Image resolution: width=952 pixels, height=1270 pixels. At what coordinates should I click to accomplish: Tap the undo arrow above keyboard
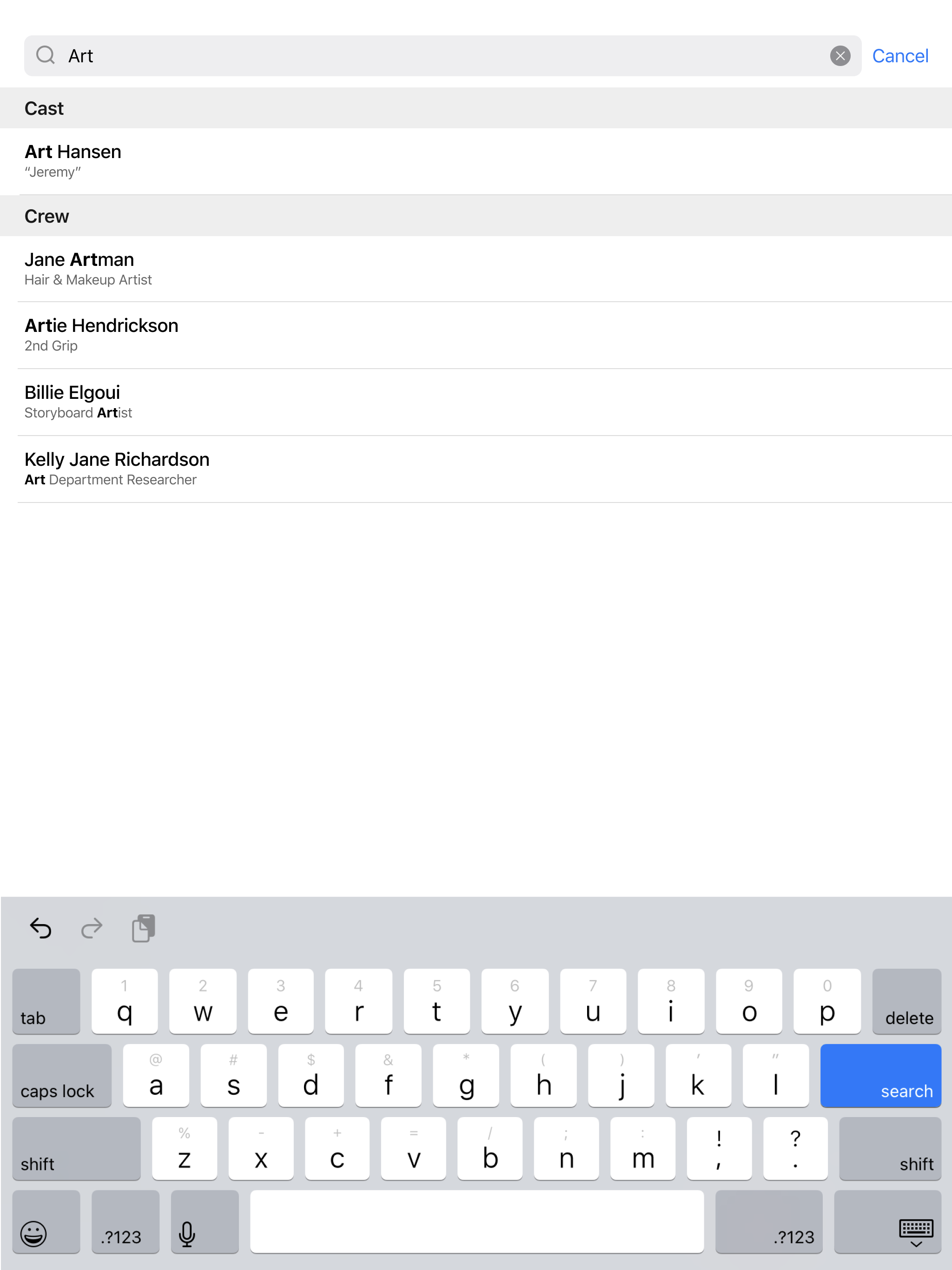(x=41, y=928)
